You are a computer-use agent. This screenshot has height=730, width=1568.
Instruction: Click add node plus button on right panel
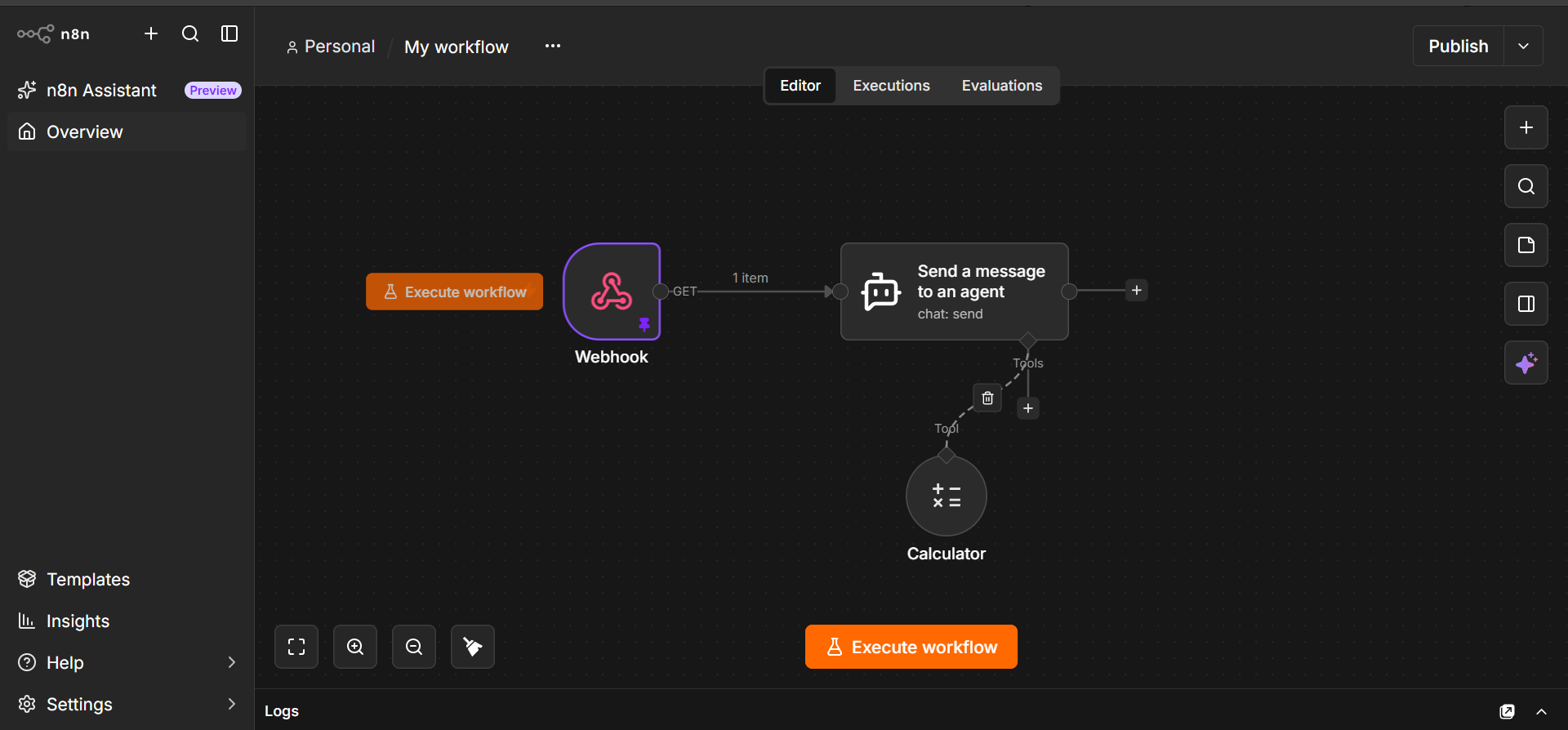point(1526,127)
